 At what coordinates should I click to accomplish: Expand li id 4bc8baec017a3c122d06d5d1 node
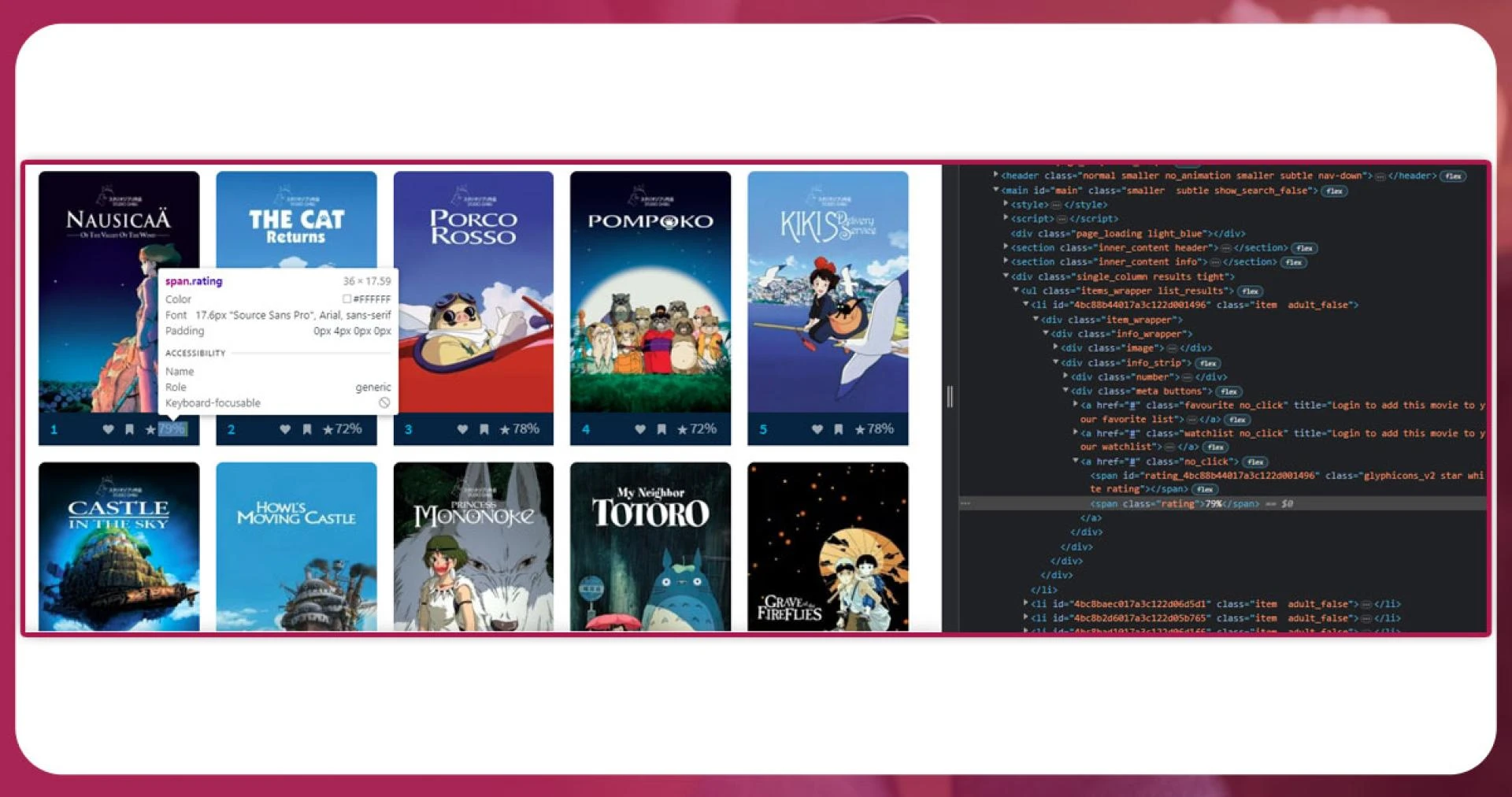(x=1025, y=603)
